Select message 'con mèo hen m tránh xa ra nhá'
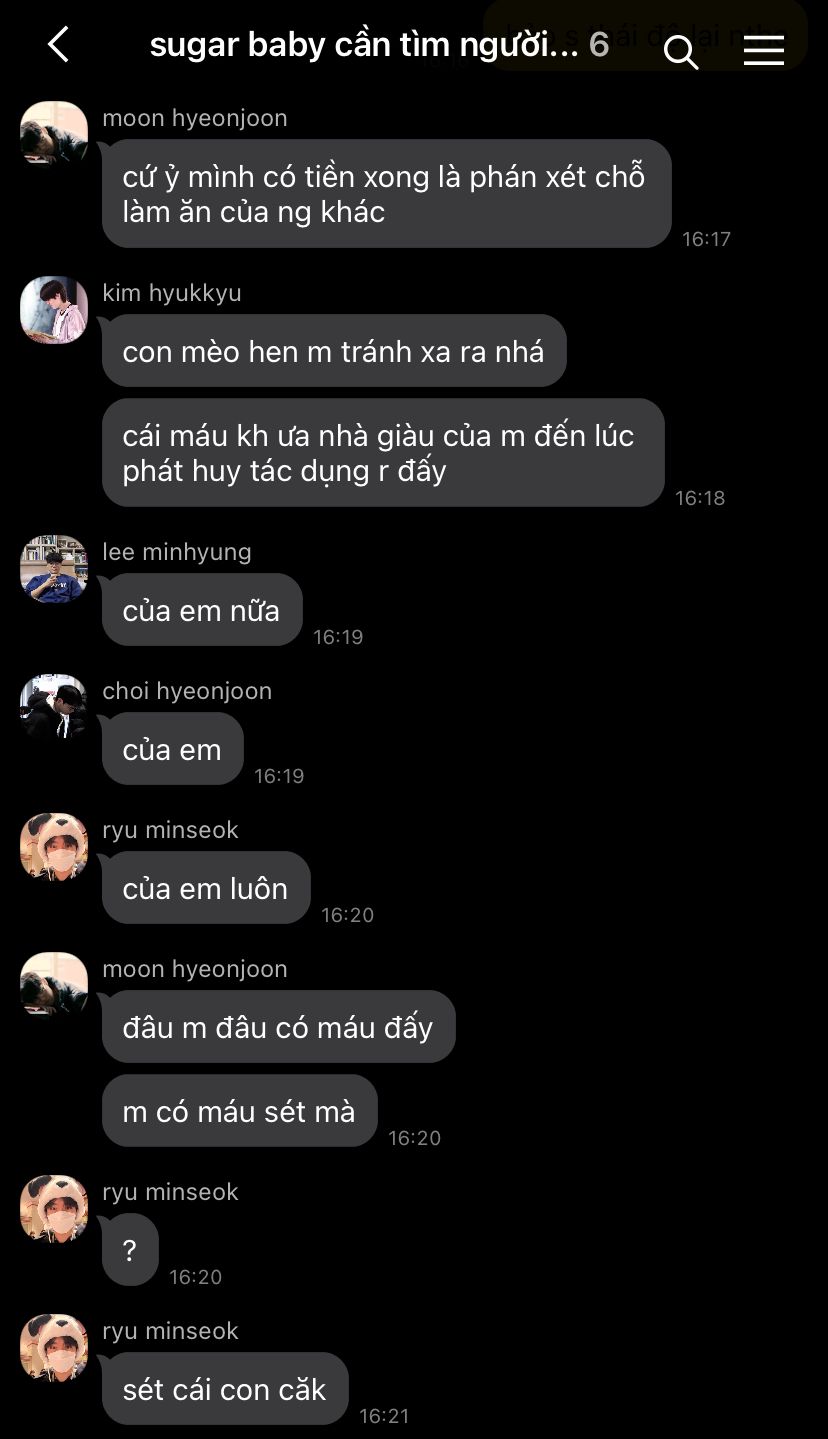 point(334,351)
